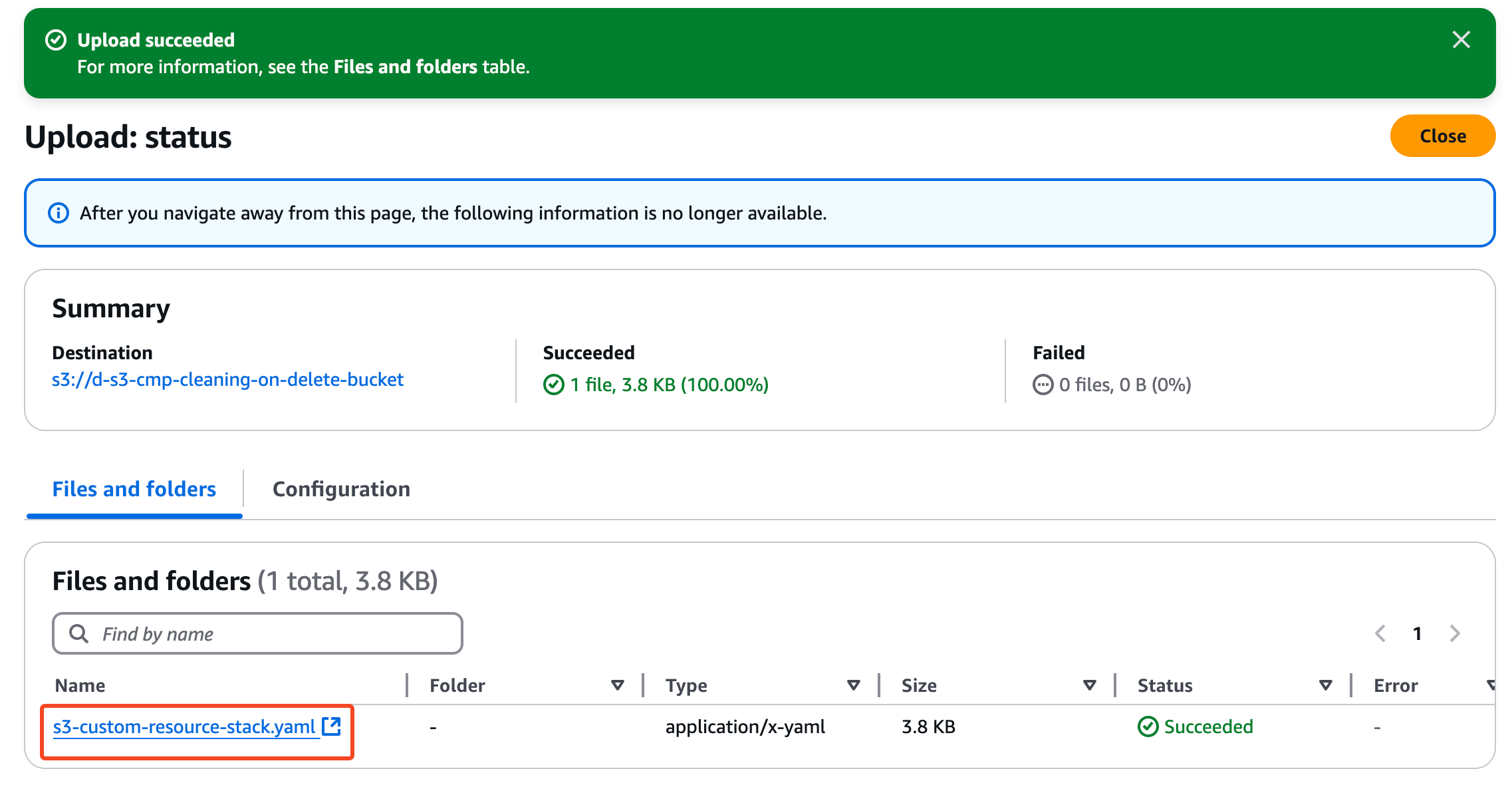
Task: Click the green success checkmark icon in banner
Action: coord(56,40)
